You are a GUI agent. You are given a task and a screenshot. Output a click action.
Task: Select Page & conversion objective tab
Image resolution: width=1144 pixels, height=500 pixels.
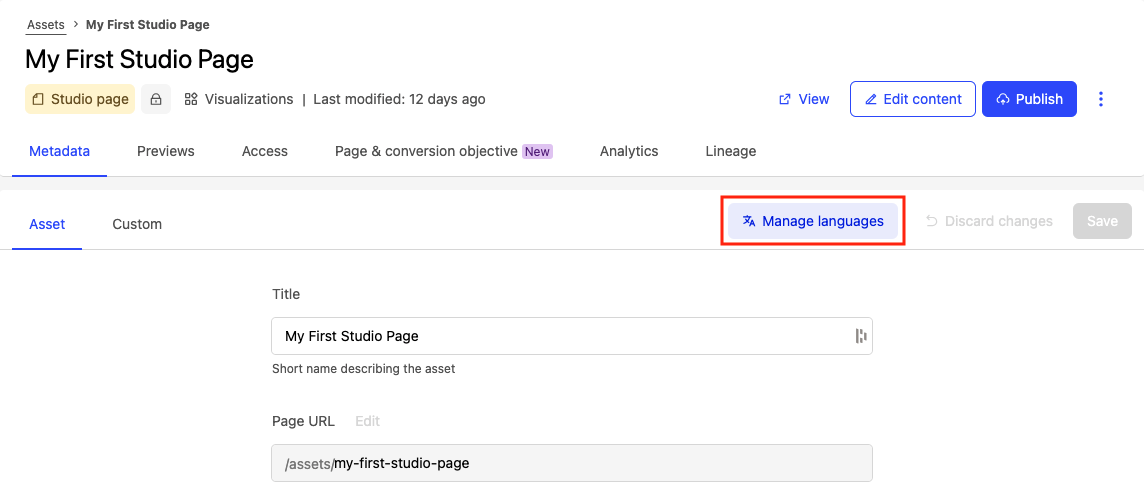[x=443, y=151]
